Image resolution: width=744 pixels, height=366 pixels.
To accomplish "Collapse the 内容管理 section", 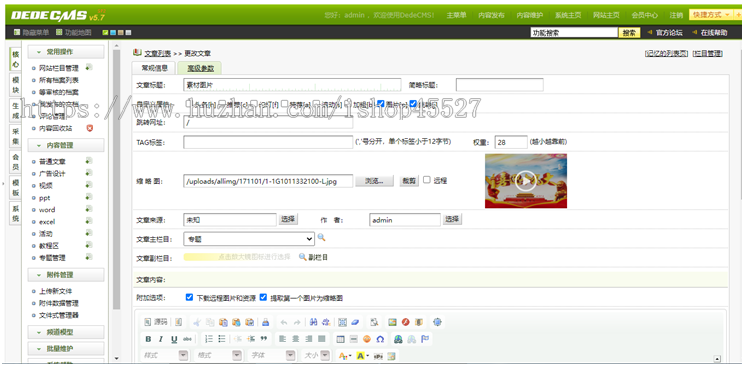I will tap(65, 145).
